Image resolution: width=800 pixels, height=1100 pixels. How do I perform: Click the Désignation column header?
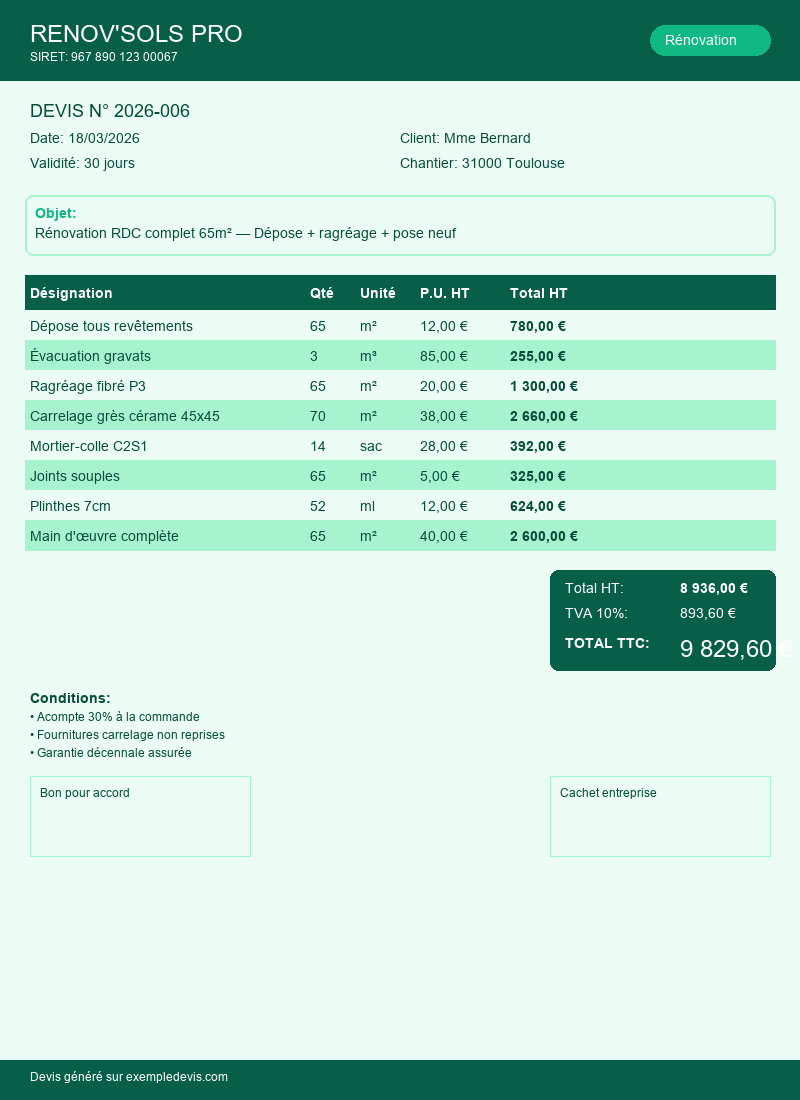71,293
